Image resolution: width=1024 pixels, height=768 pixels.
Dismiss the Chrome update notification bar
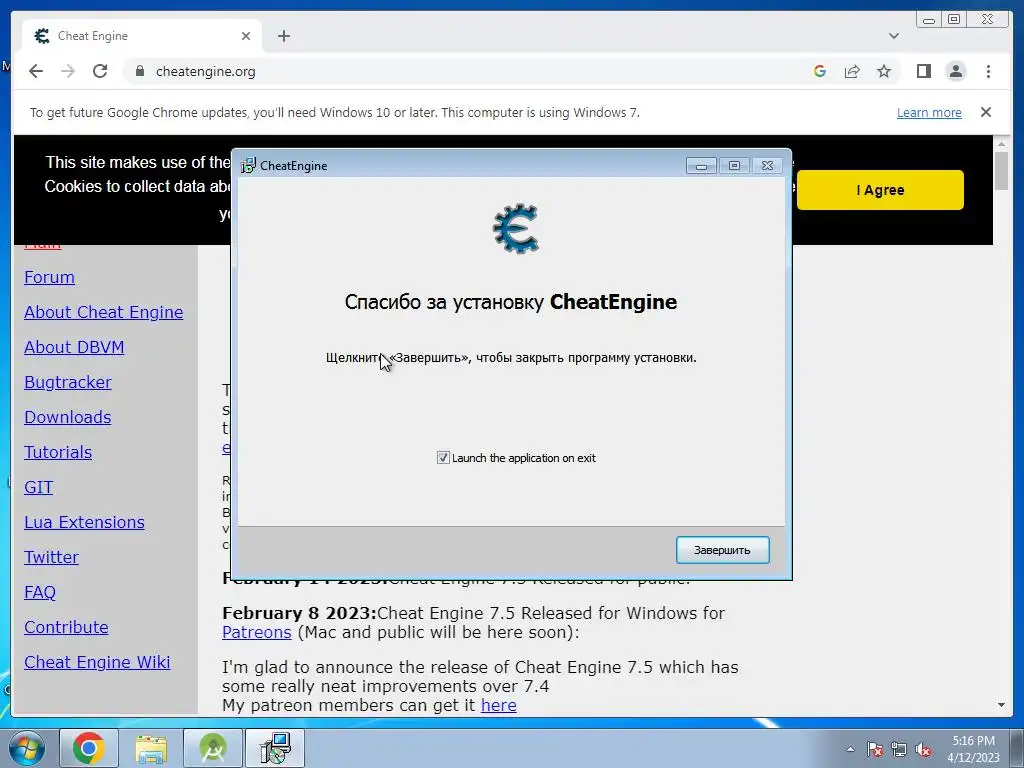(985, 112)
